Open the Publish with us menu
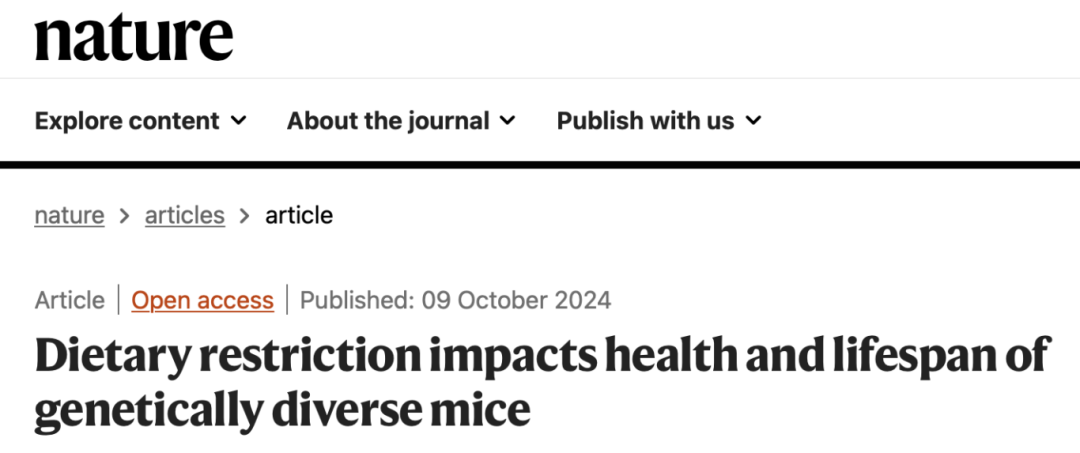Image resolution: width=1080 pixels, height=453 pixels. 659,121
